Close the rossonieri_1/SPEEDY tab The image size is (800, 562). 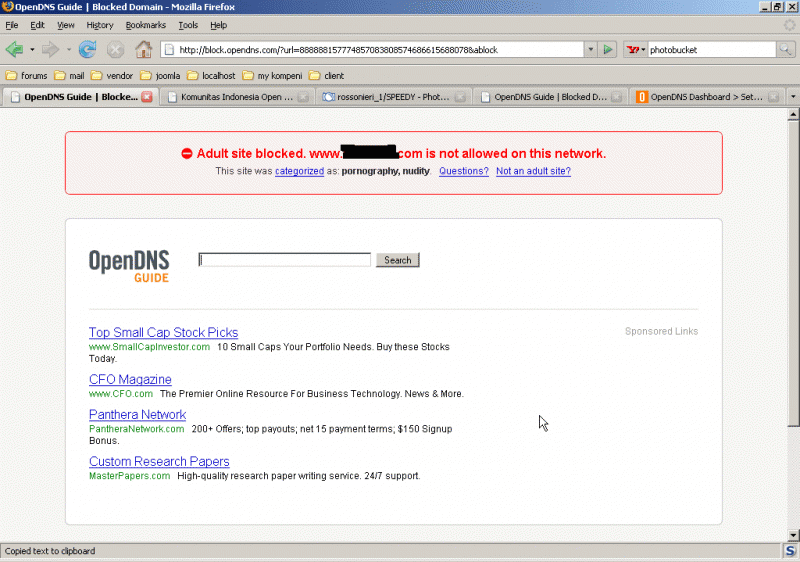(460, 97)
